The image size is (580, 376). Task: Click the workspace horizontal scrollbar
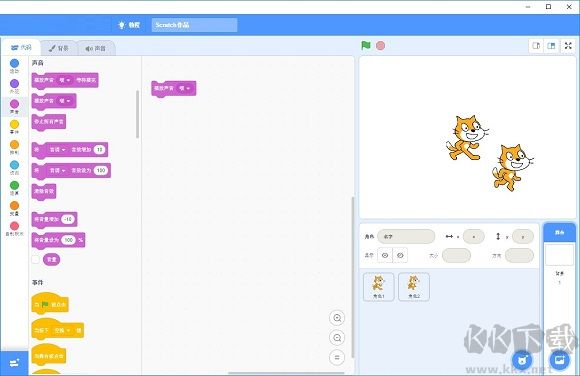coord(286,373)
